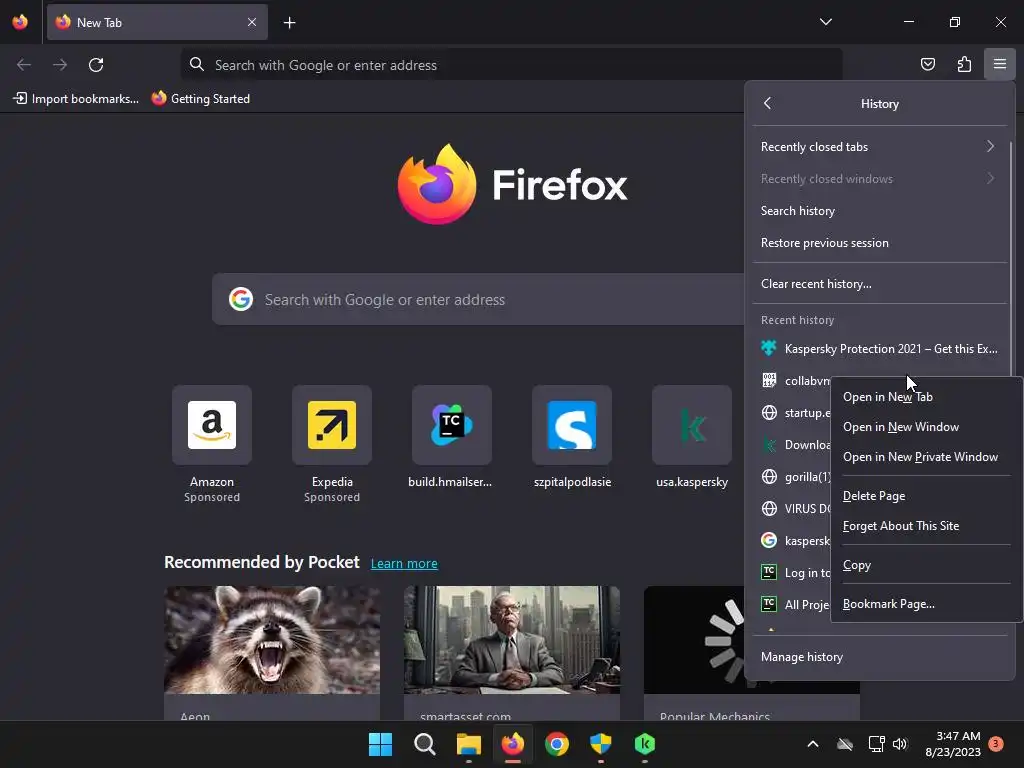Open taskbar Search
Image resolution: width=1024 pixels, height=768 pixels.
(424, 744)
